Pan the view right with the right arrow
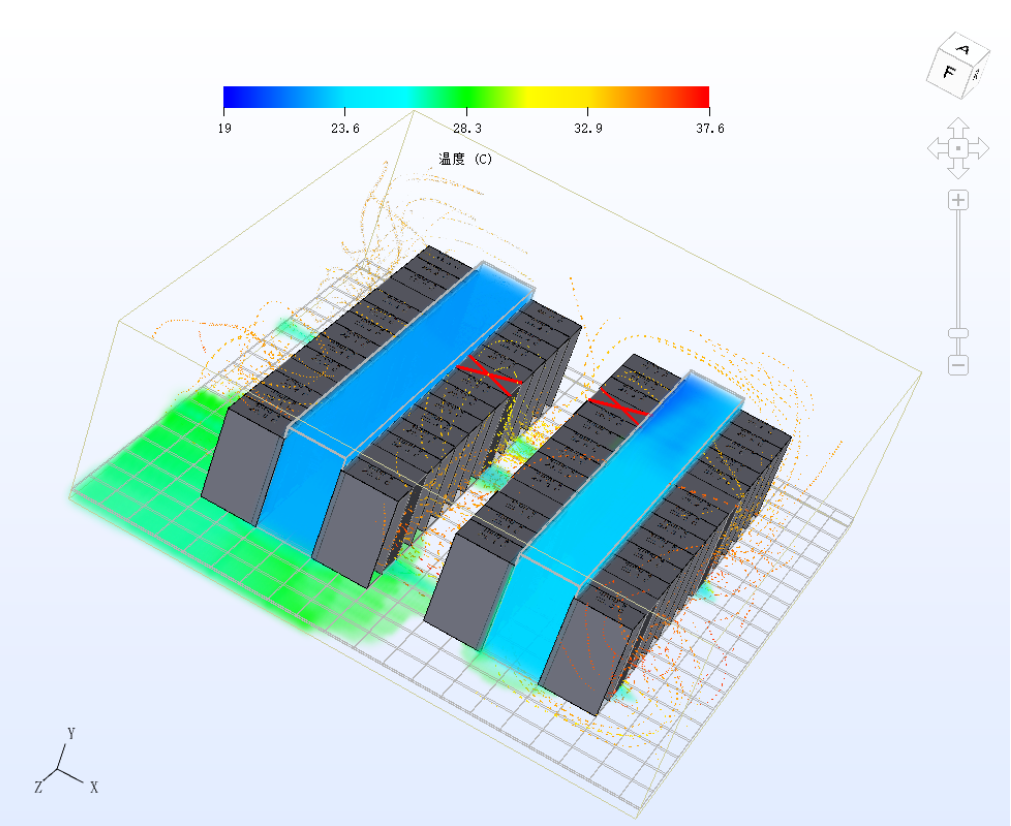The width and height of the screenshot is (1011, 826). pyautogui.click(x=980, y=149)
